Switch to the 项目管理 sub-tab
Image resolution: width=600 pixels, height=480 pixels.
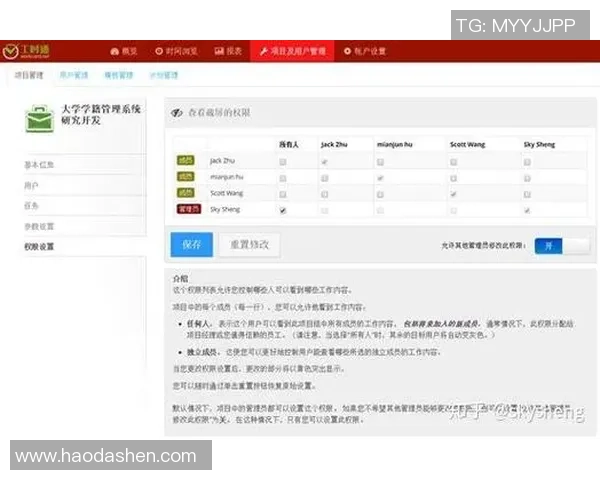[29, 75]
